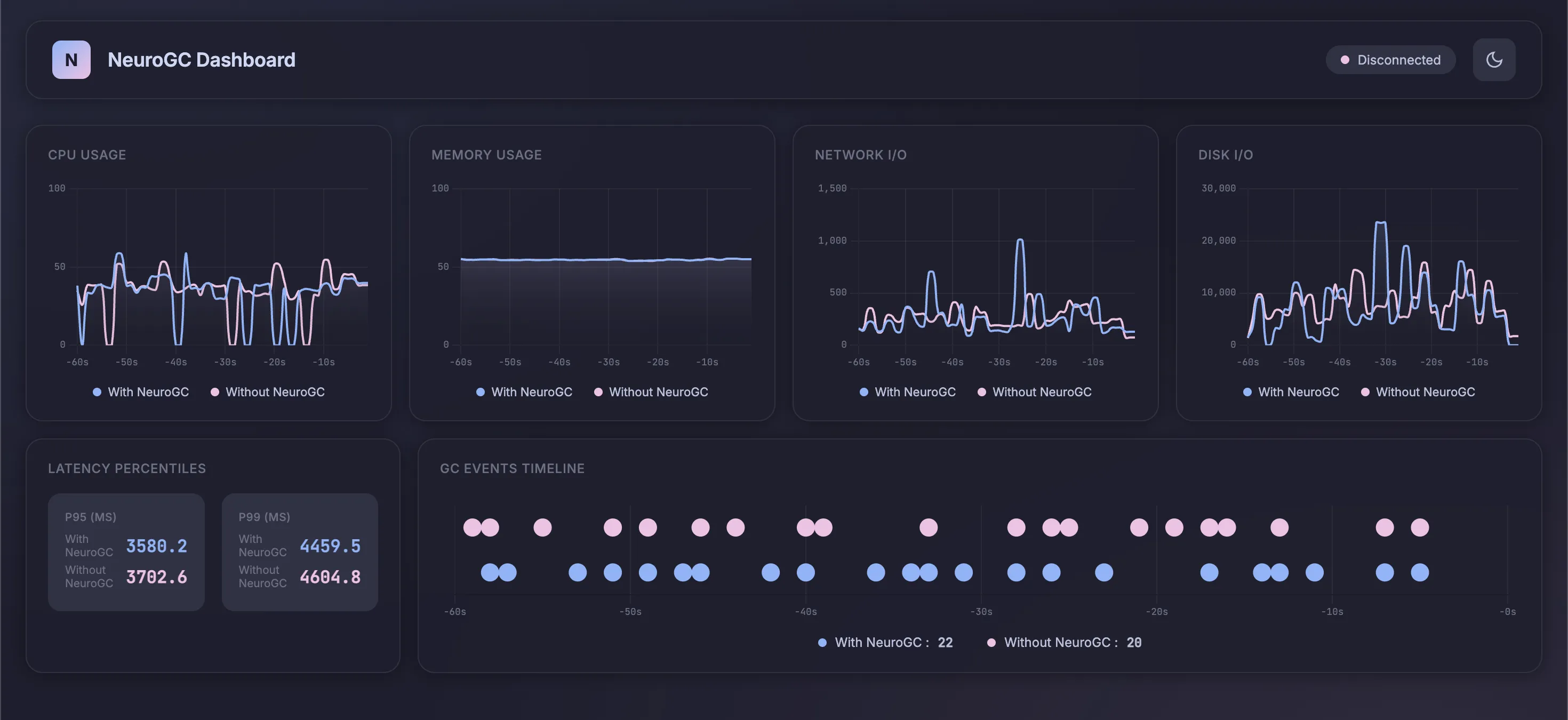Click the Memory Usage chart line
The image size is (1568, 720).
[x=606, y=259]
